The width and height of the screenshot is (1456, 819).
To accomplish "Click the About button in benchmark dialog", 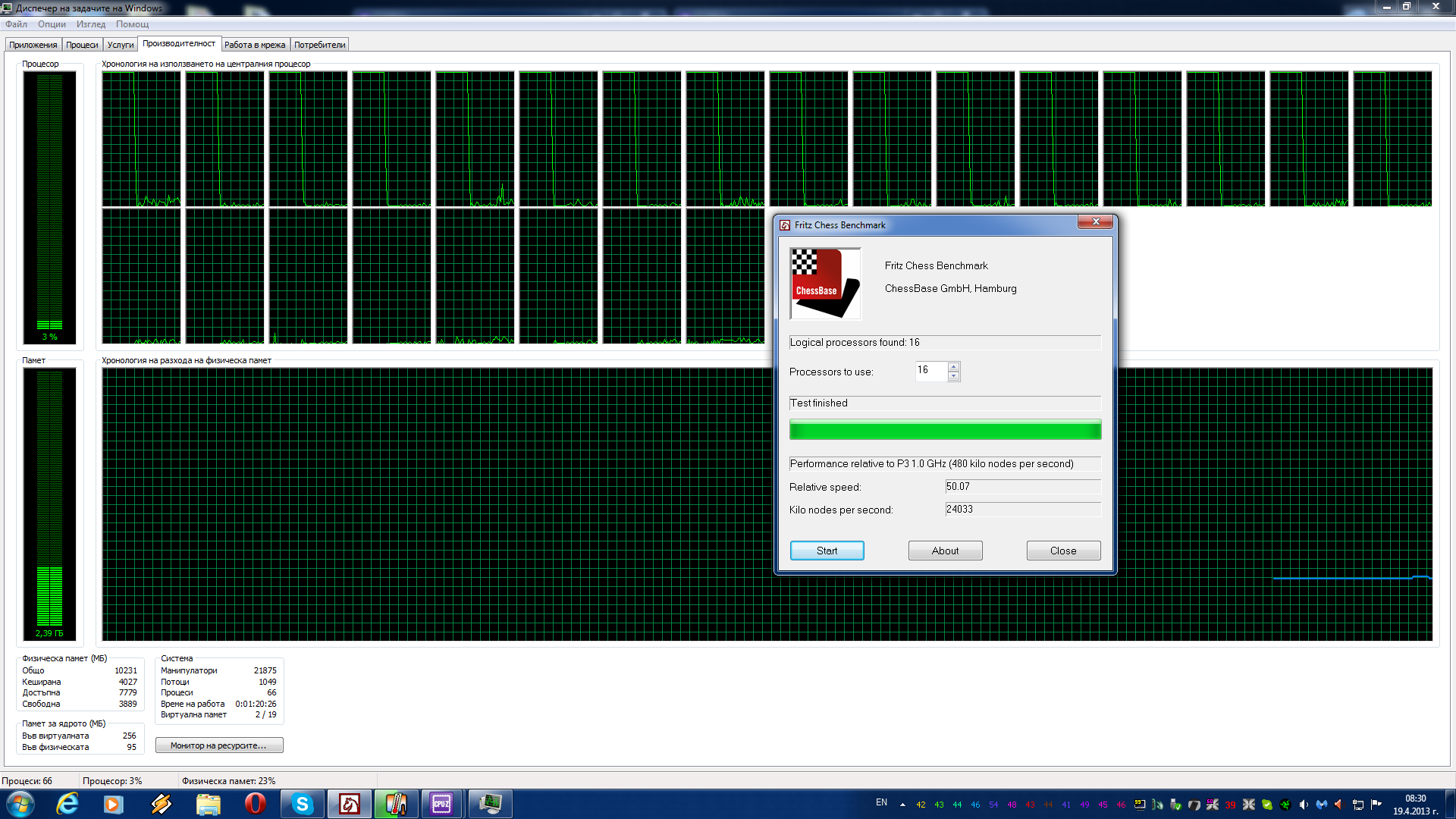I will tap(945, 551).
